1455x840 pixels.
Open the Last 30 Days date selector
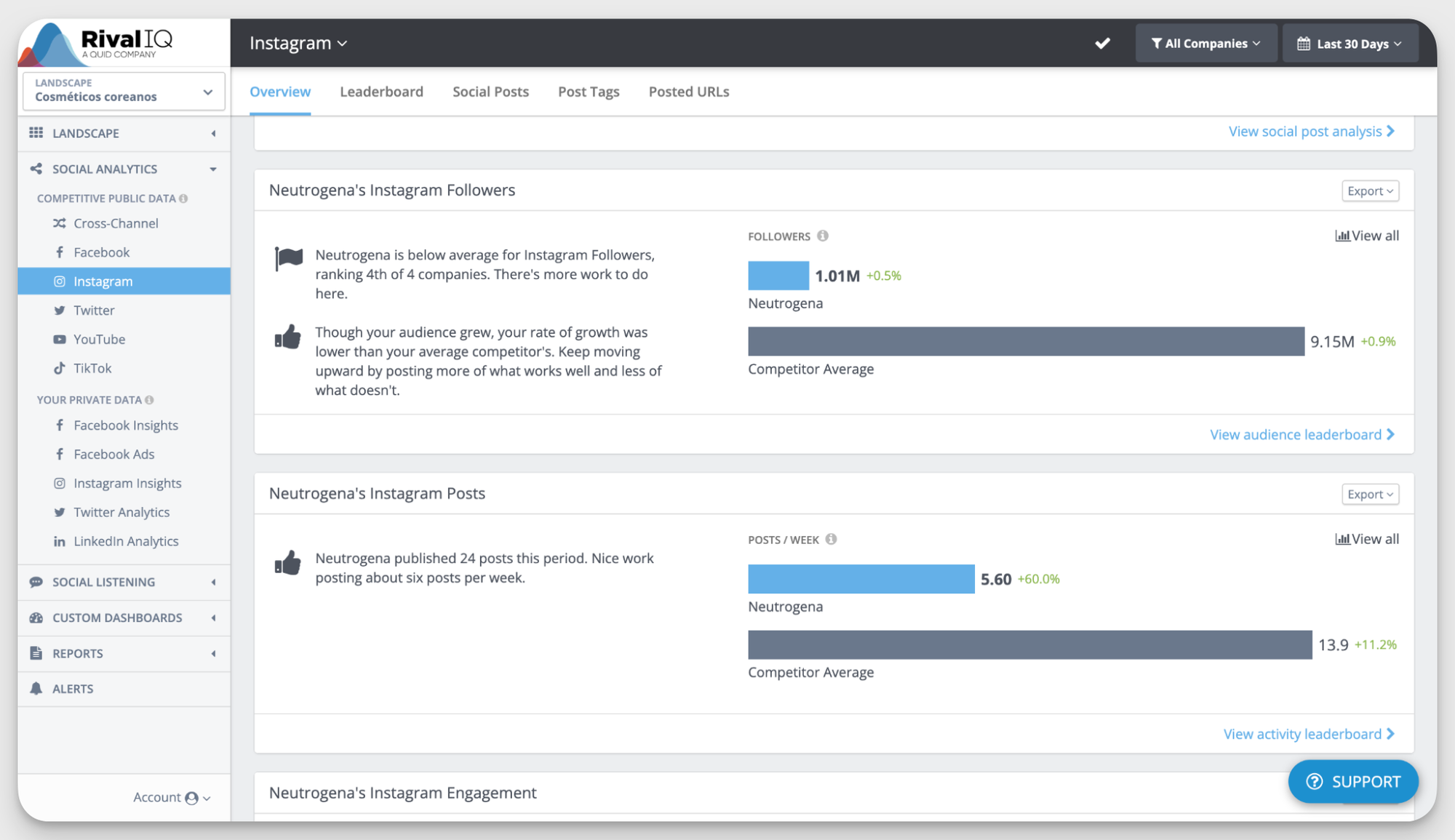[1350, 43]
